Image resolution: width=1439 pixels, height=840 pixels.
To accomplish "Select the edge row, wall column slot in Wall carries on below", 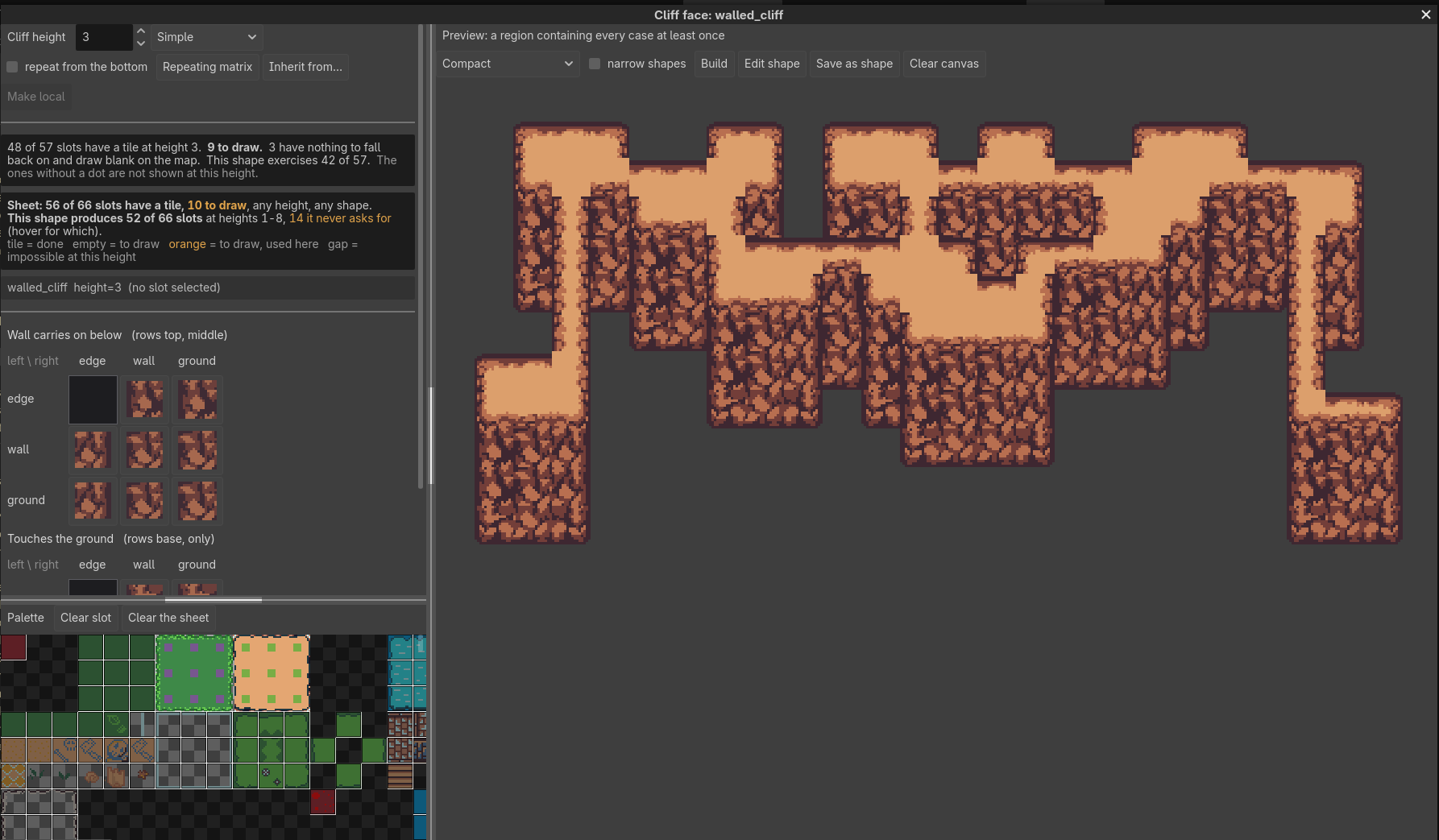I will pos(145,399).
